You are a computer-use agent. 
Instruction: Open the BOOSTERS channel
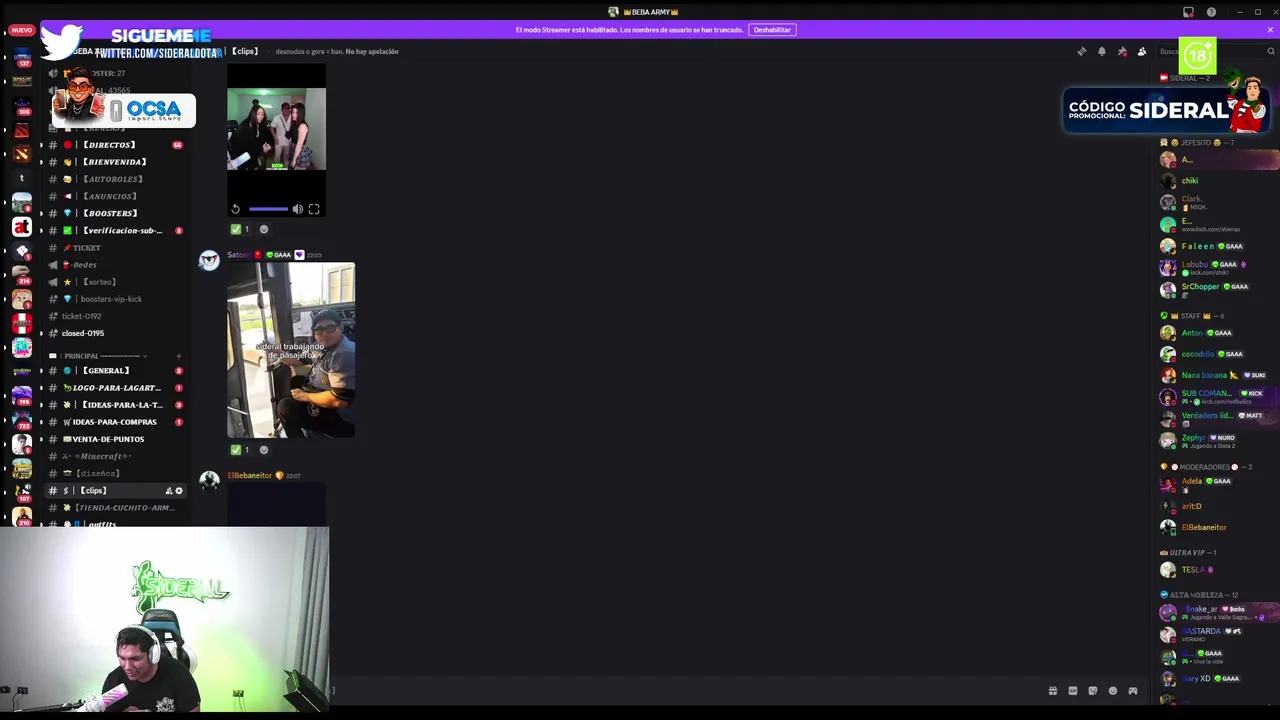pos(116,213)
